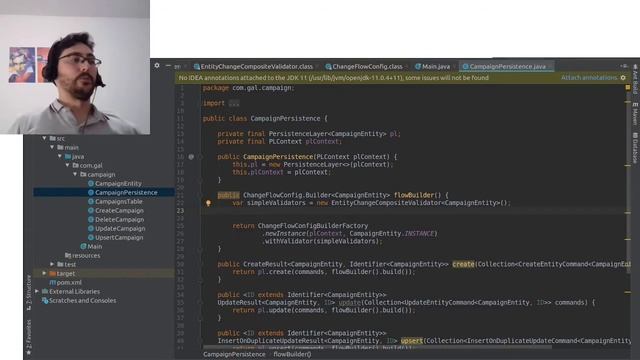Click 'simpleValidators' variable declaration

[x=276, y=203]
